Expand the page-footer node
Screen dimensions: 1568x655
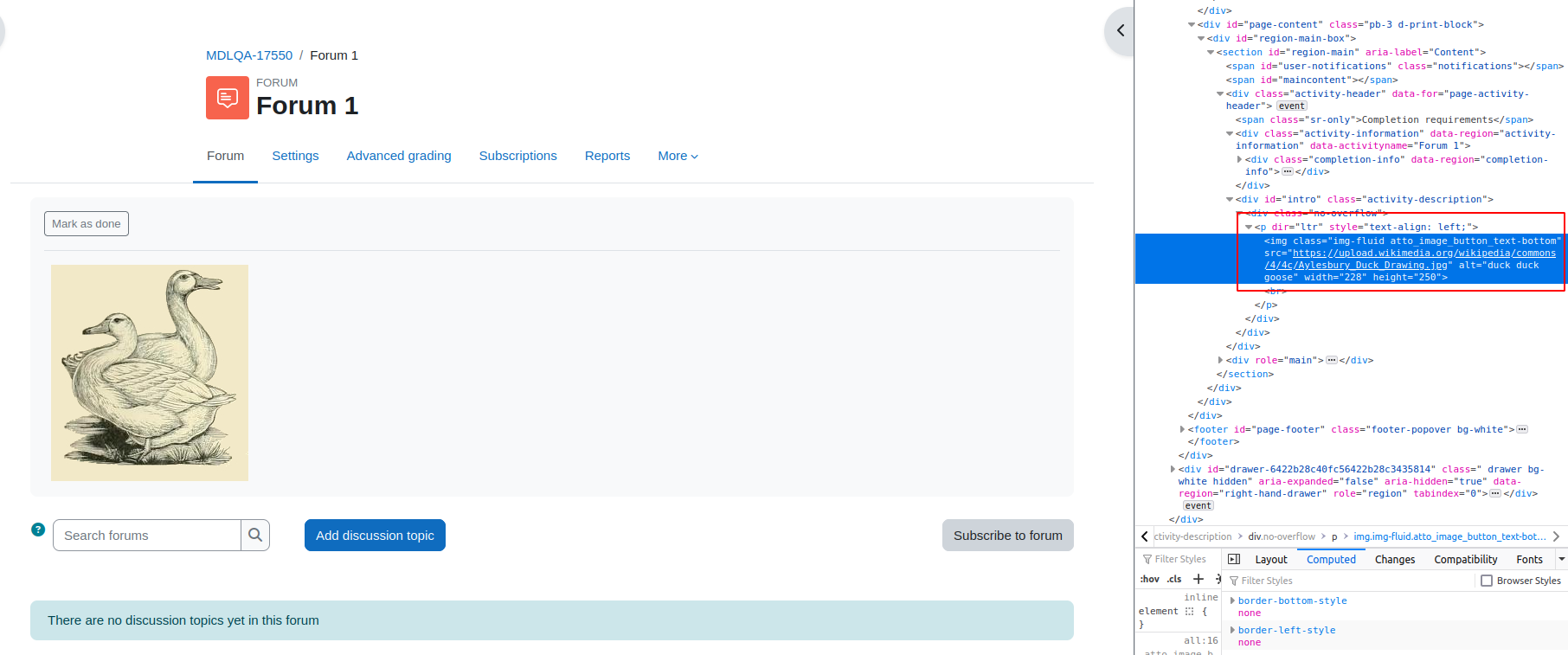[1182, 429]
